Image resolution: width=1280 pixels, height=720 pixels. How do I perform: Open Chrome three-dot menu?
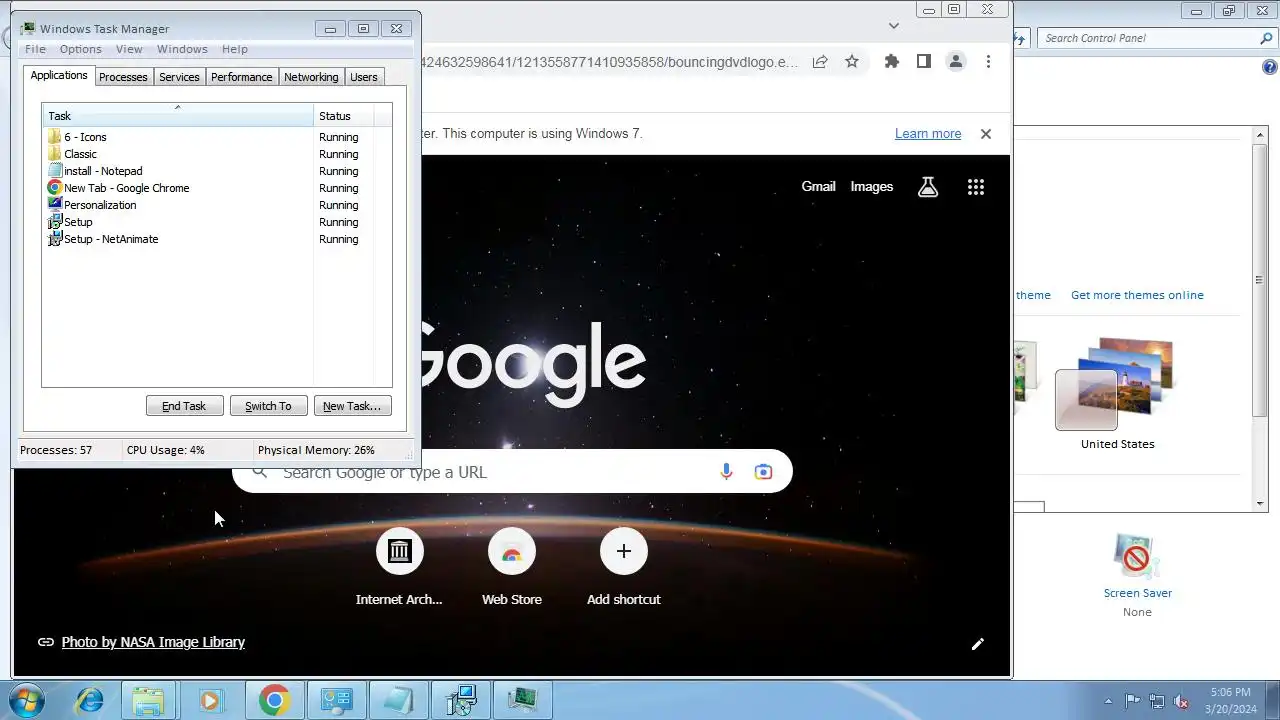[x=988, y=61]
